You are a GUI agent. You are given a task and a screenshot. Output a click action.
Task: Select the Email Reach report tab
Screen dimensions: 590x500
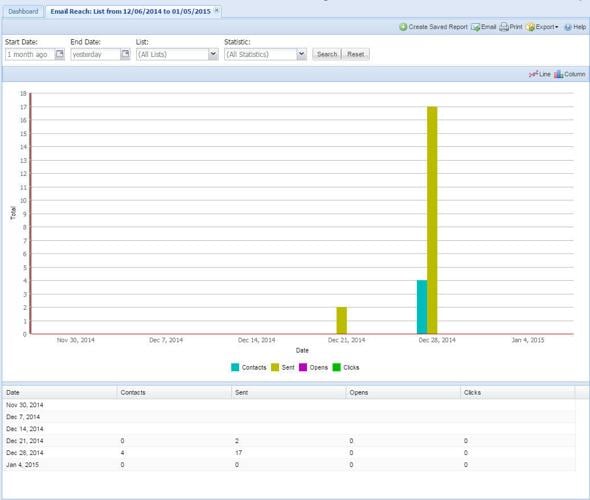tap(134, 11)
